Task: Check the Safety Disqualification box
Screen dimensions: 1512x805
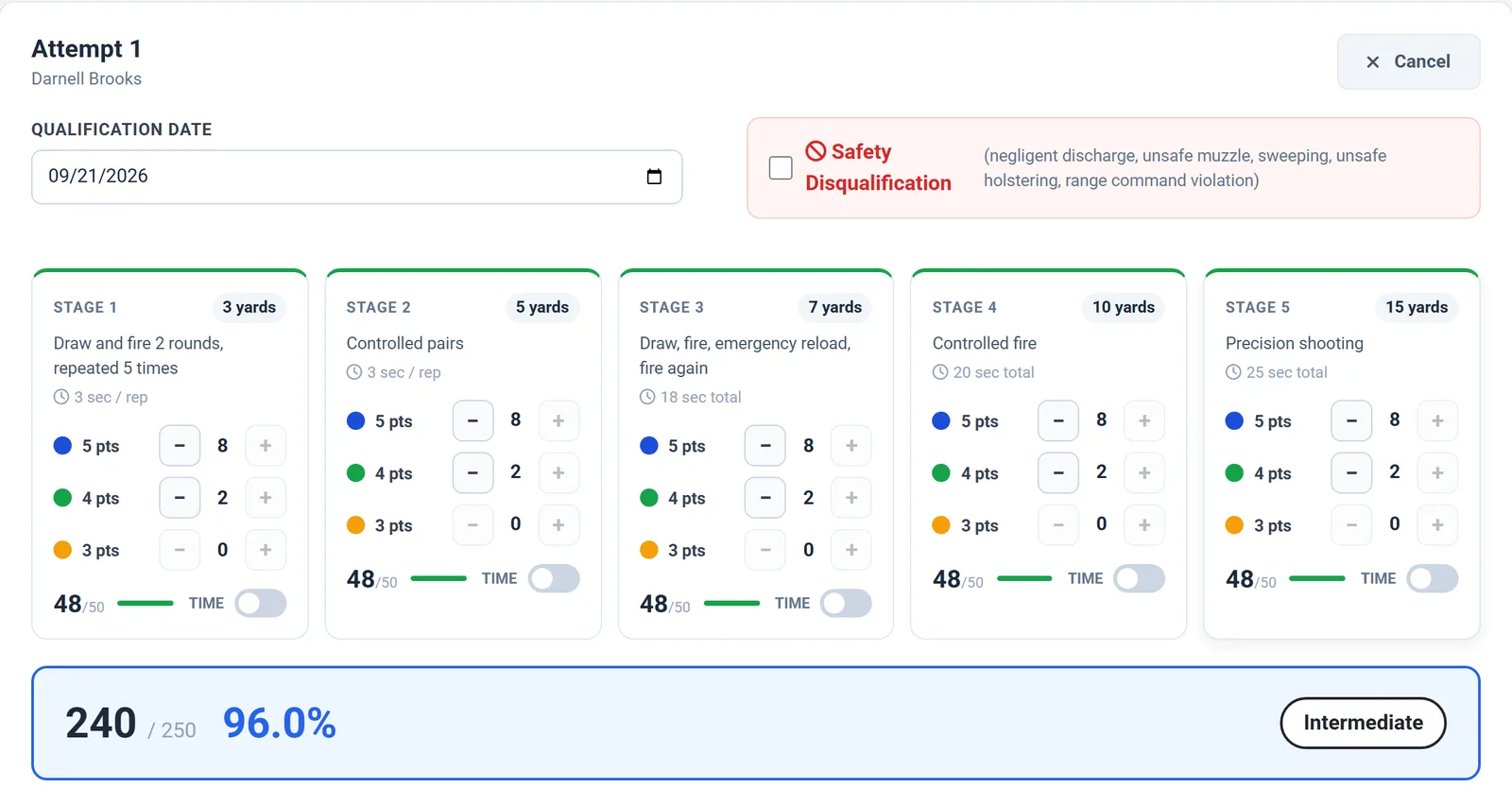Action: pos(781,168)
